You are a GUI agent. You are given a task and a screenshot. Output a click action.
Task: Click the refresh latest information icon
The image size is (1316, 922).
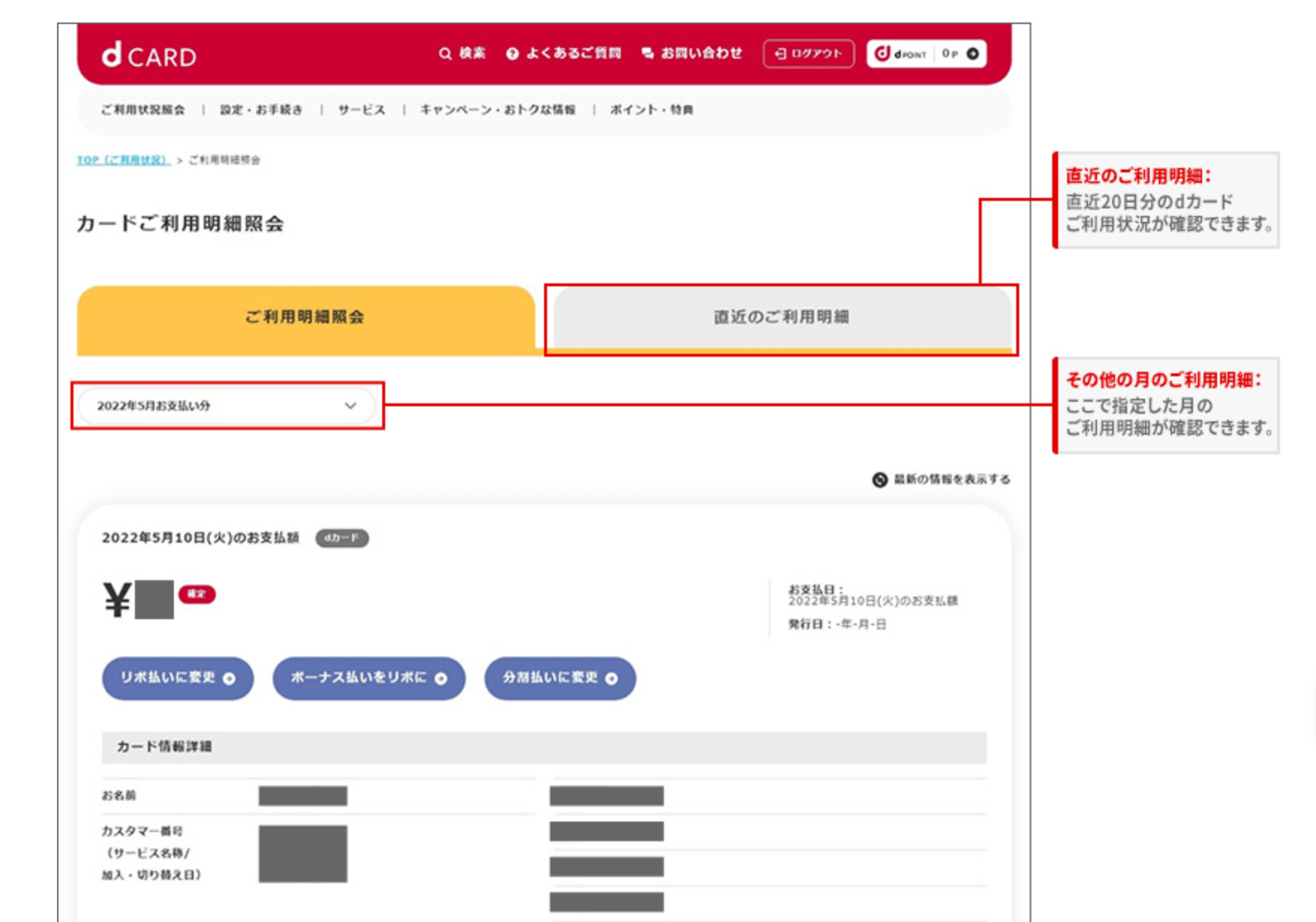click(x=880, y=480)
